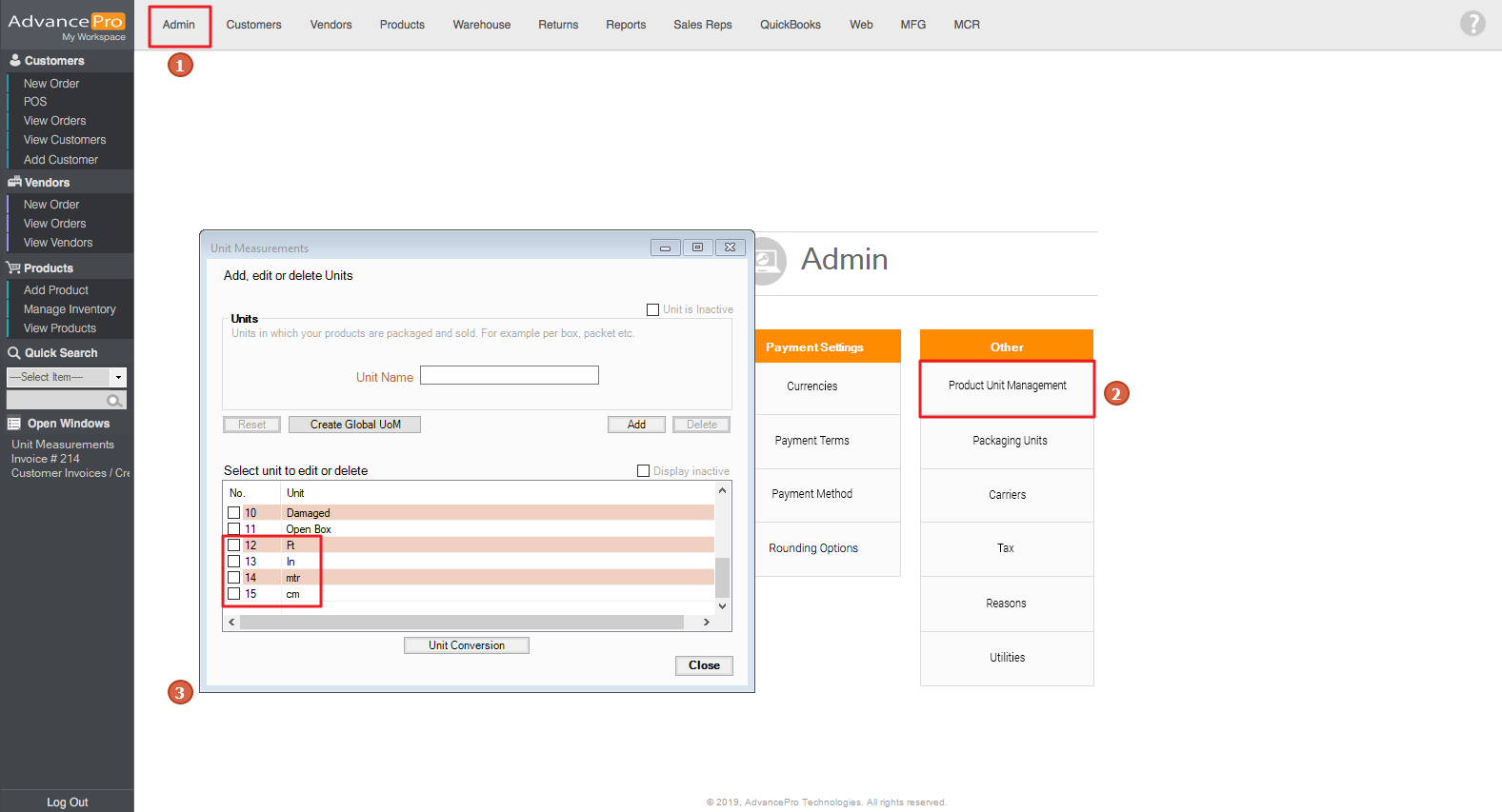Click the Vendors truck icon in sidebar
Viewport: 1502px width, 812px height.
point(14,182)
